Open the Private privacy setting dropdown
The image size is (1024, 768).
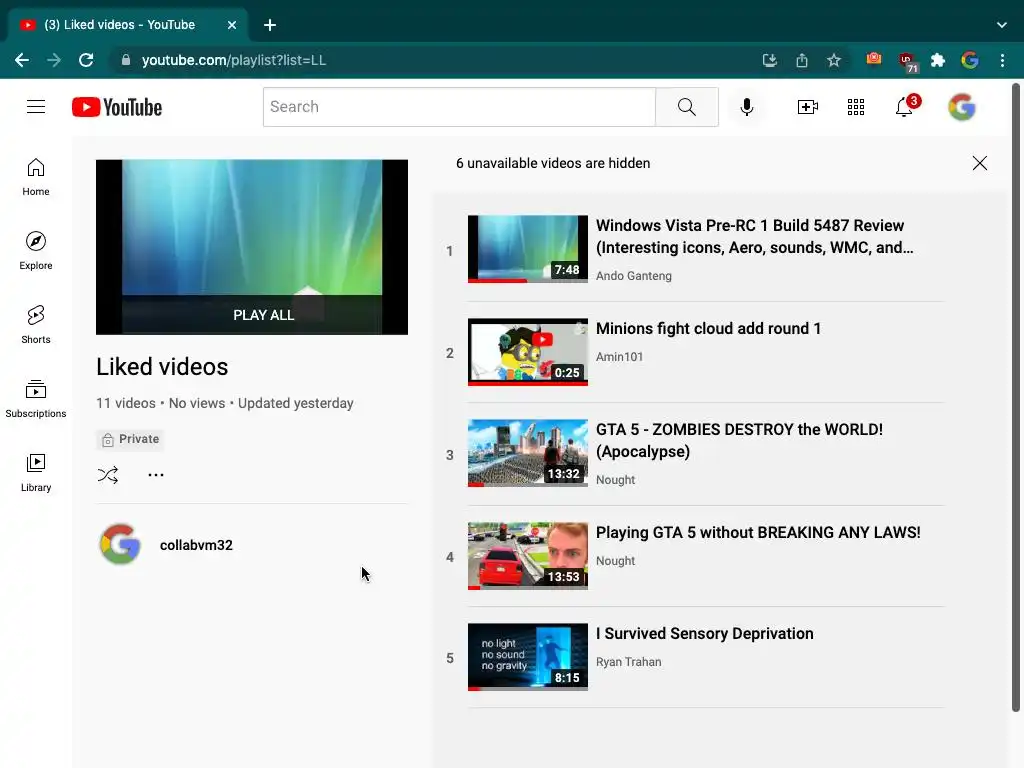[x=130, y=439]
